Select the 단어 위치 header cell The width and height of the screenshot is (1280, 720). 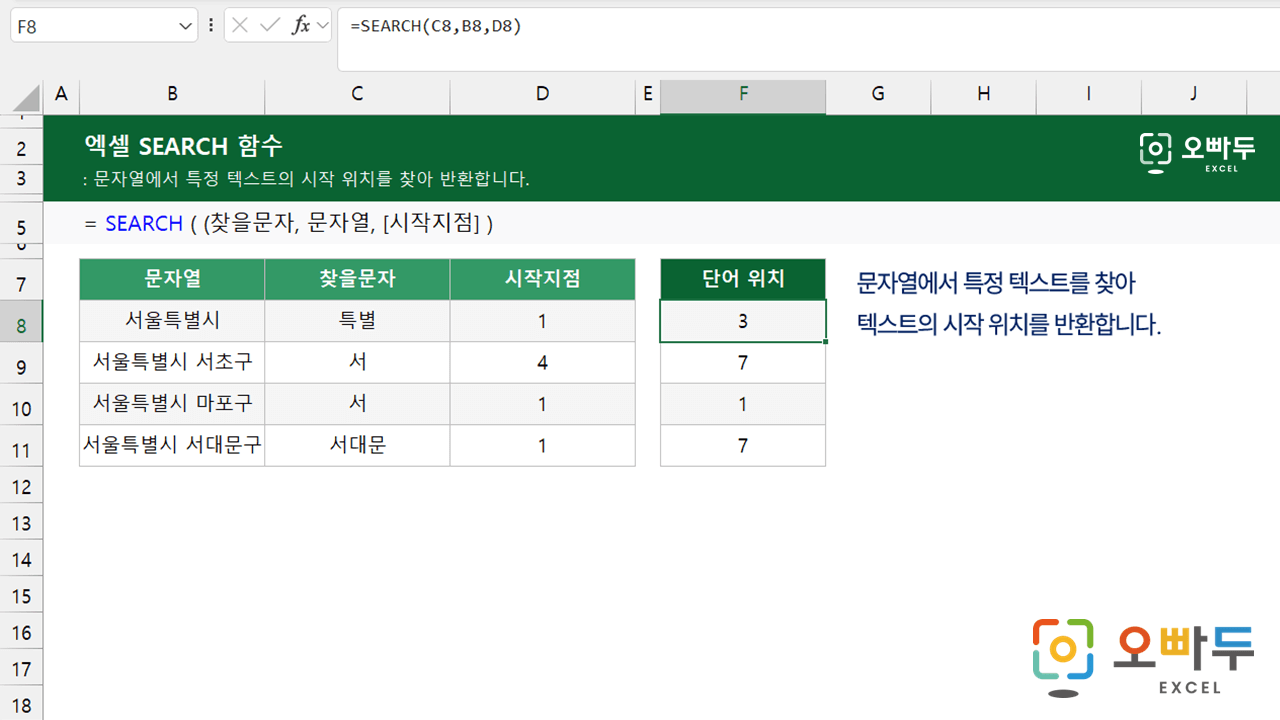pos(743,279)
